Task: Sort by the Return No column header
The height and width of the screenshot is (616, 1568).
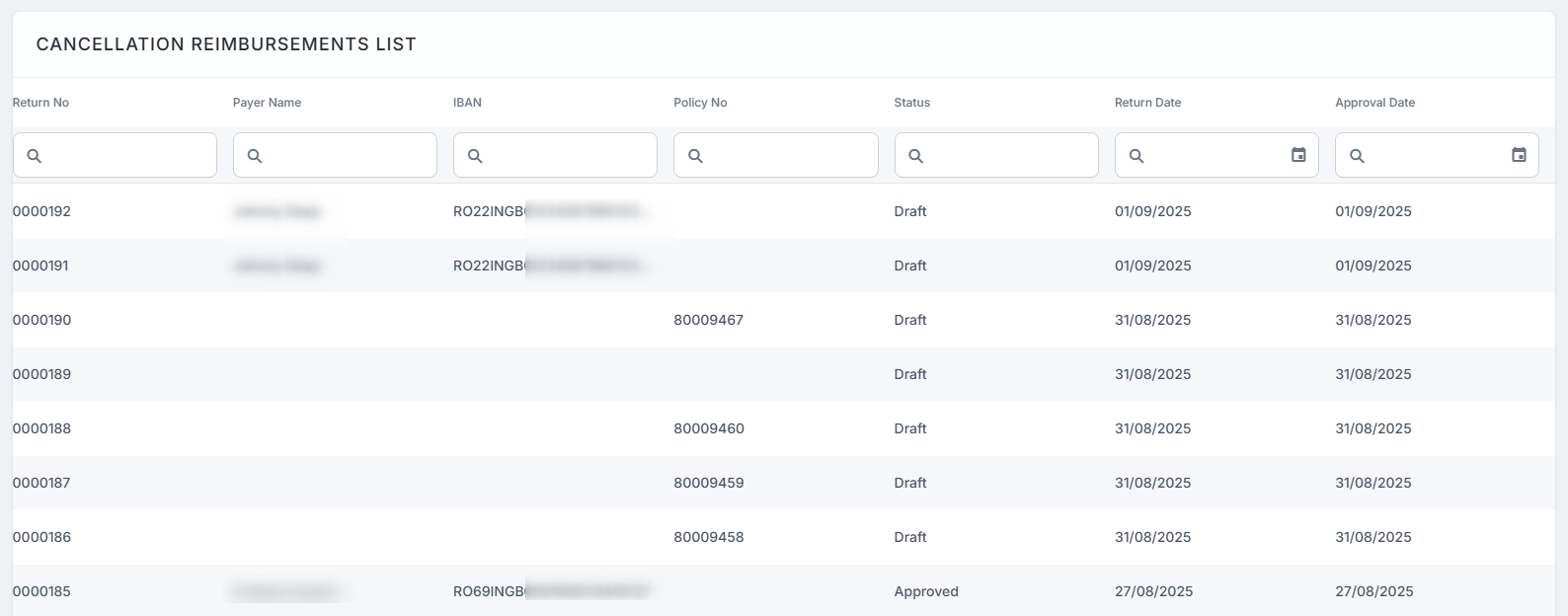Action: [x=40, y=103]
